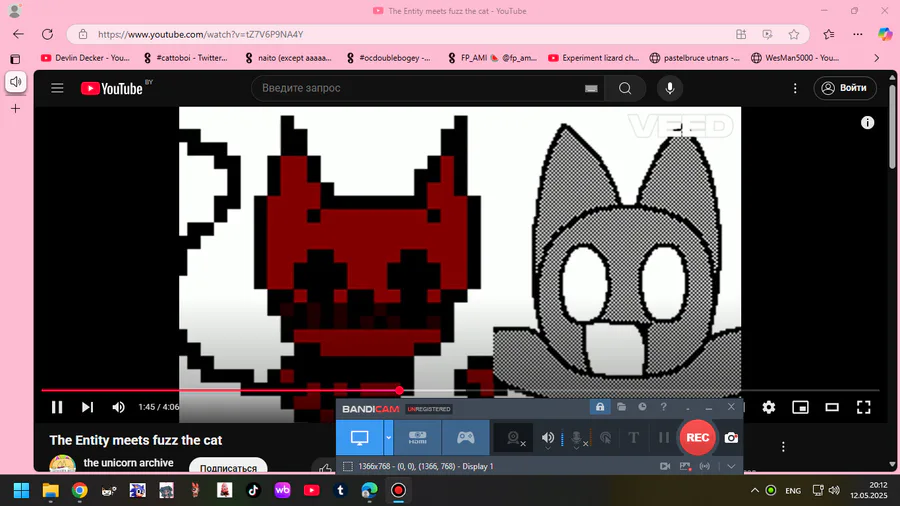Show hidden system tray icons
The image size is (900, 506).
tap(754, 491)
